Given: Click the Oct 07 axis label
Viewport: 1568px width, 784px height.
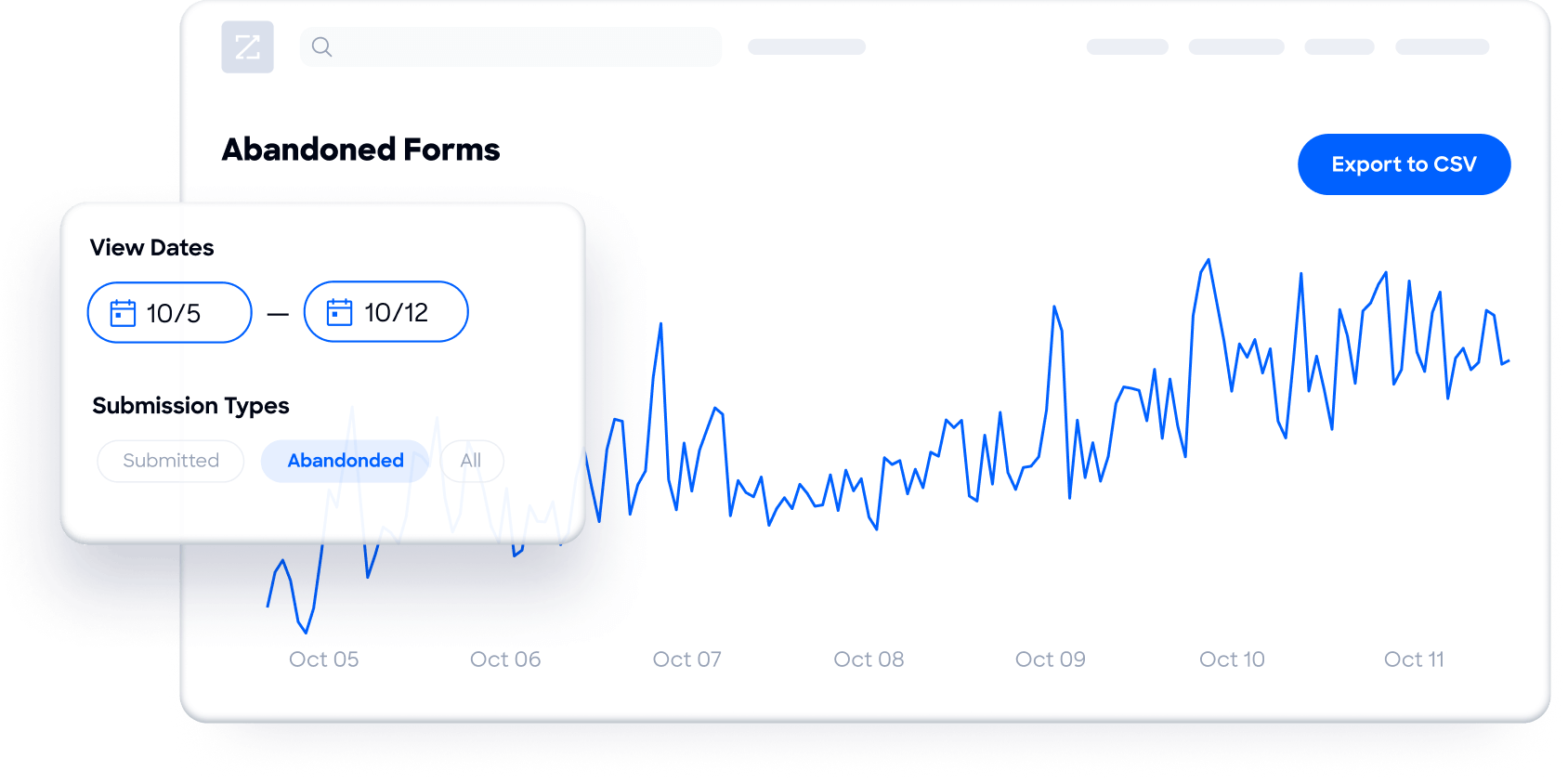Looking at the screenshot, I should (x=686, y=660).
